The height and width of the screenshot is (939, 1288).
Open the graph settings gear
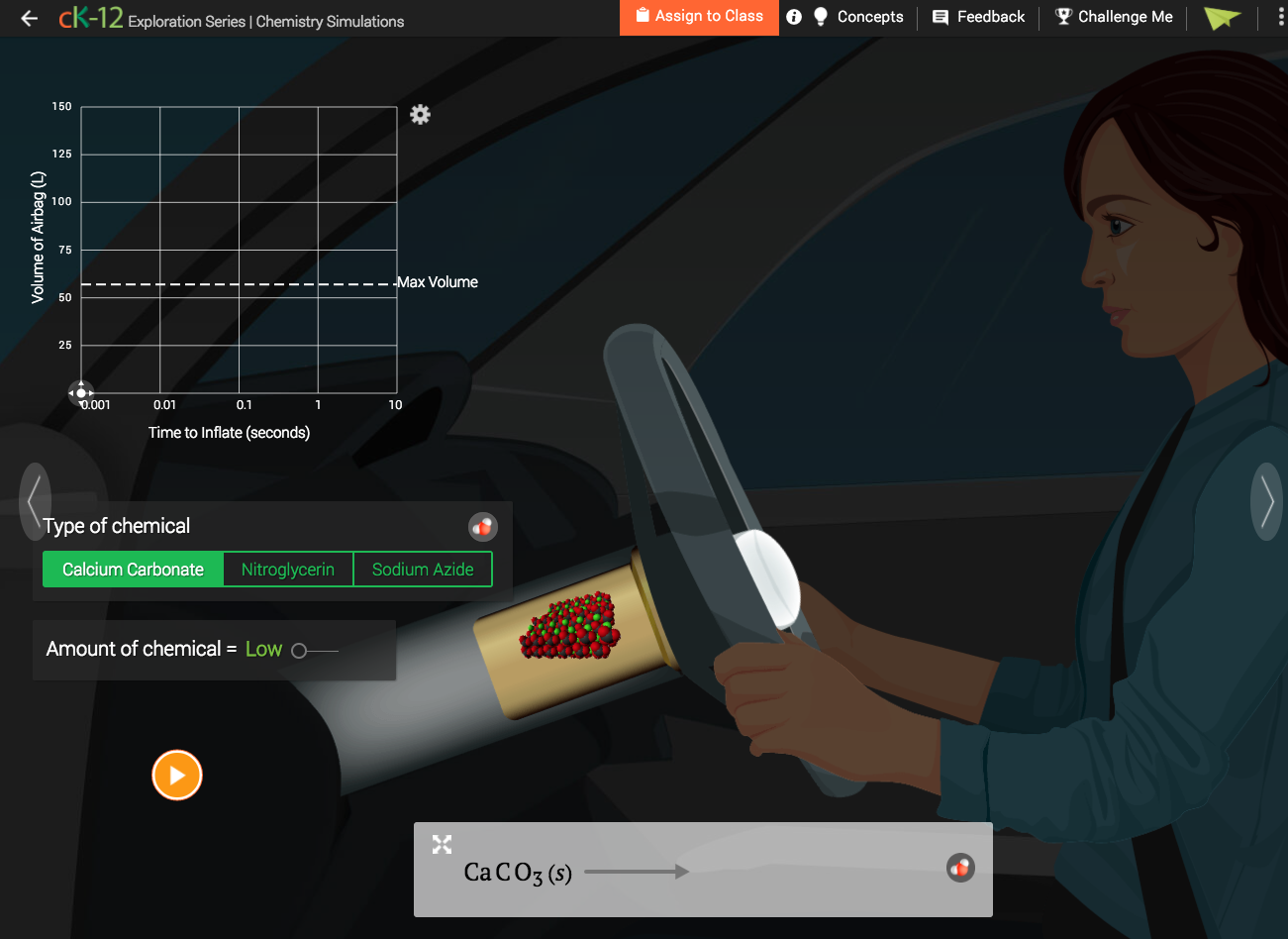pos(420,114)
